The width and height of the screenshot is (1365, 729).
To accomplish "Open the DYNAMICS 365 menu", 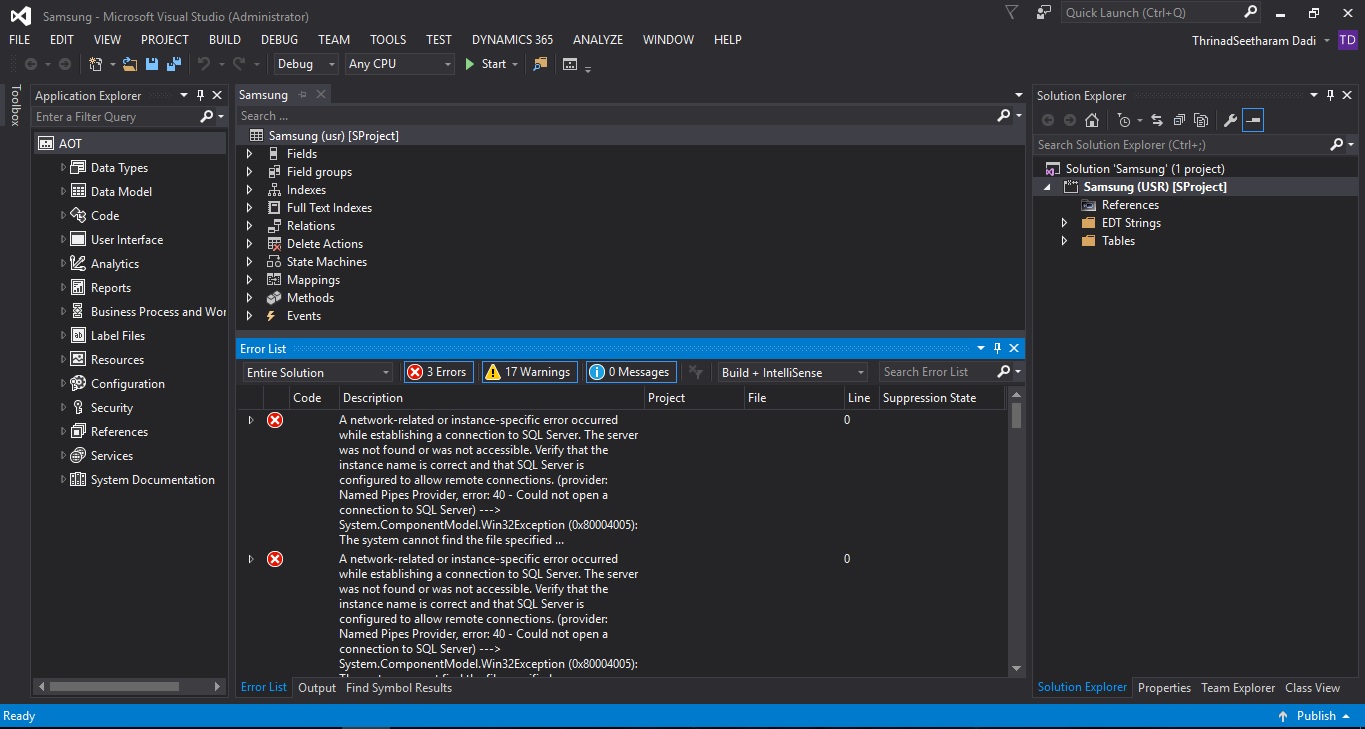I will tap(512, 40).
